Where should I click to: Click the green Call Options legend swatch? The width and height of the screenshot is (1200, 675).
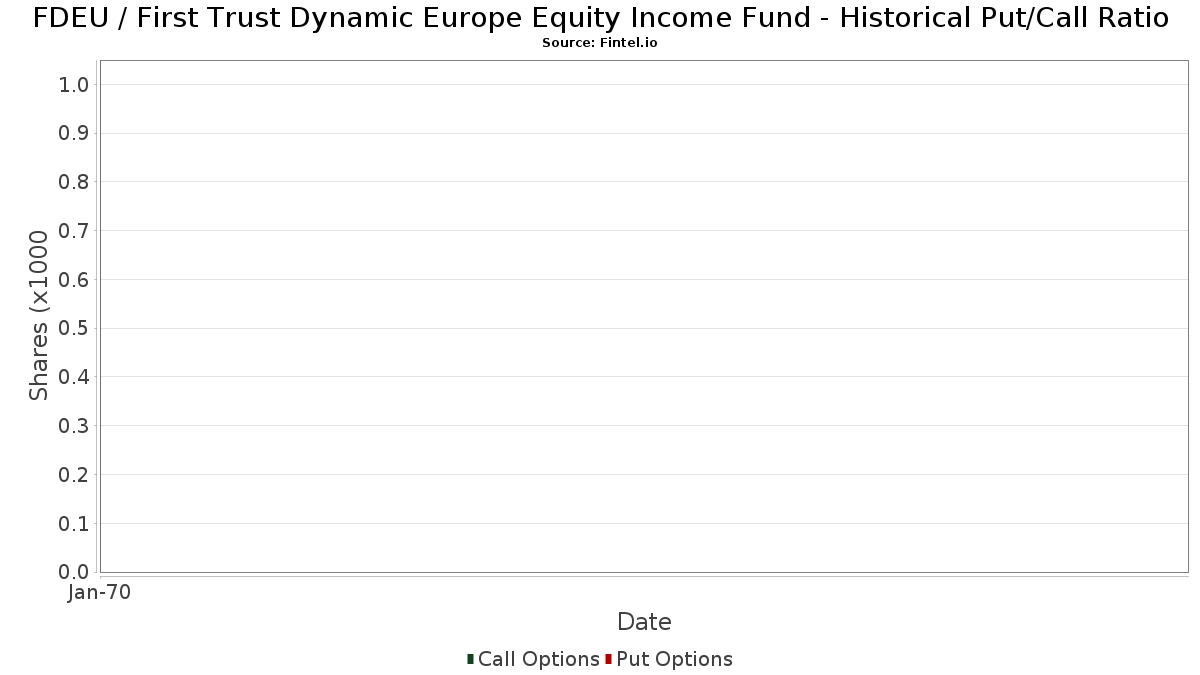[x=470, y=659]
